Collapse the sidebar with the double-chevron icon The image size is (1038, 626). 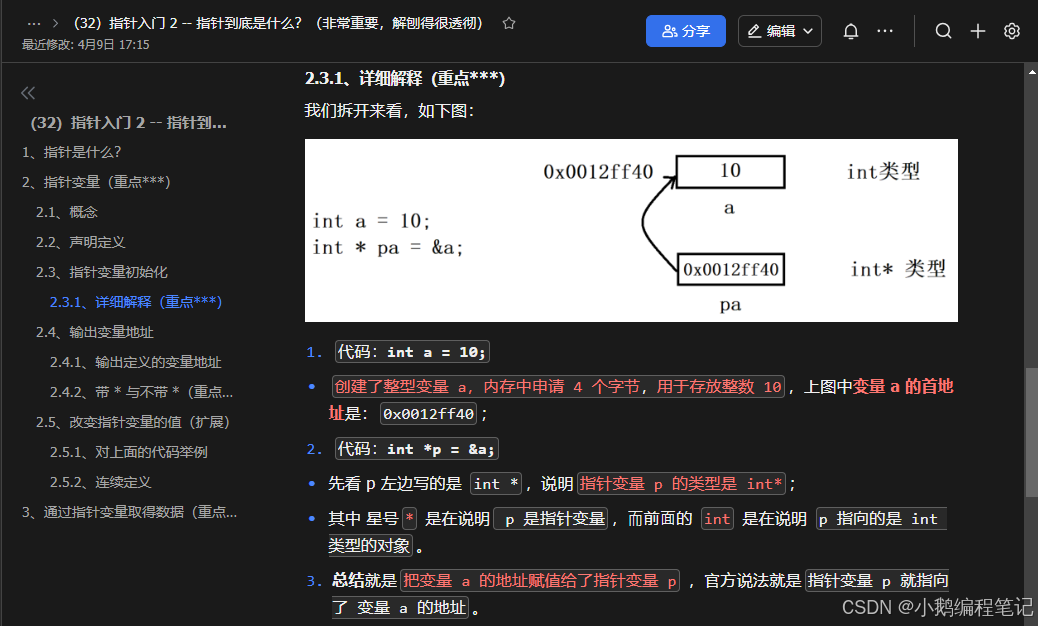tap(28, 92)
